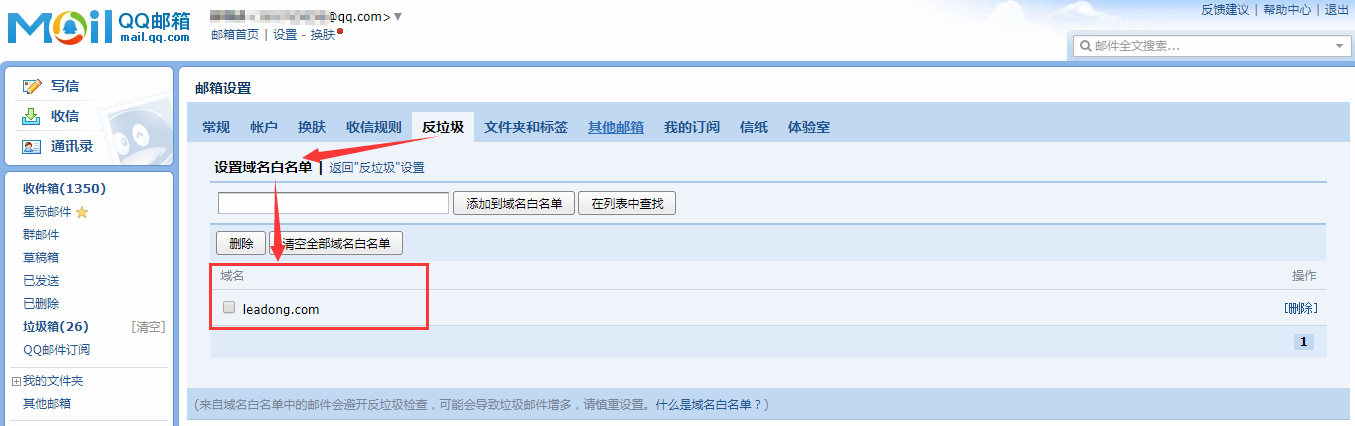Expand the 我的文件夹 tree node
1355x426 pixels.
[x=16, y=382]
